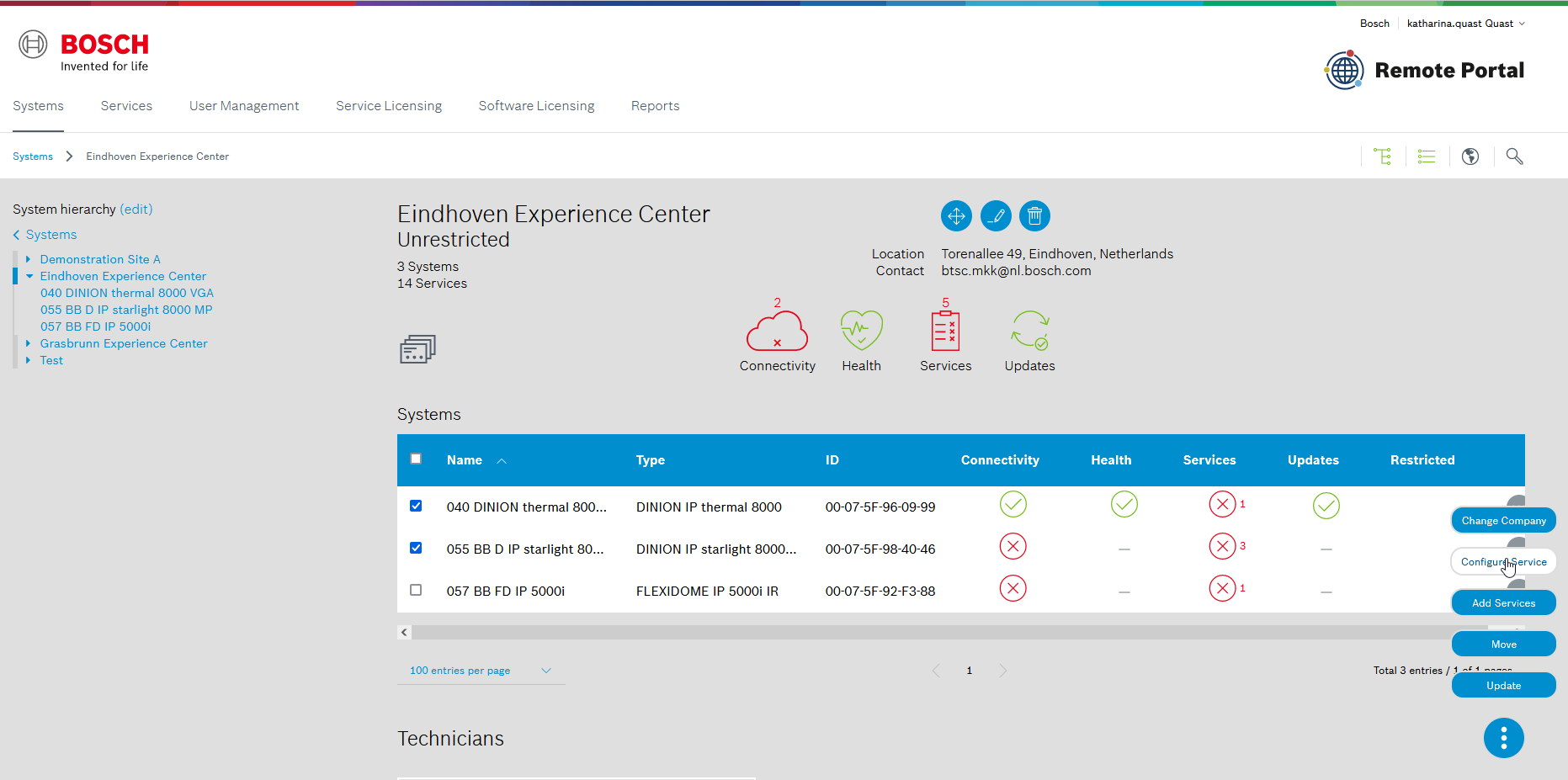Click the Bosch logo icon
Screen dimensions: 1568x780
point(33,44)
